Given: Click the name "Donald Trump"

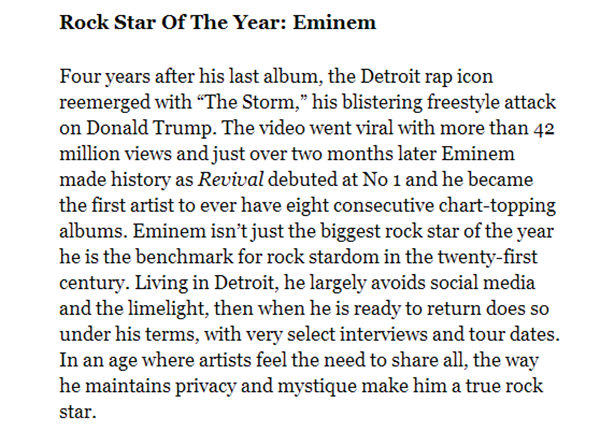Looking at the screenshot, I should (x=149, y=128).
